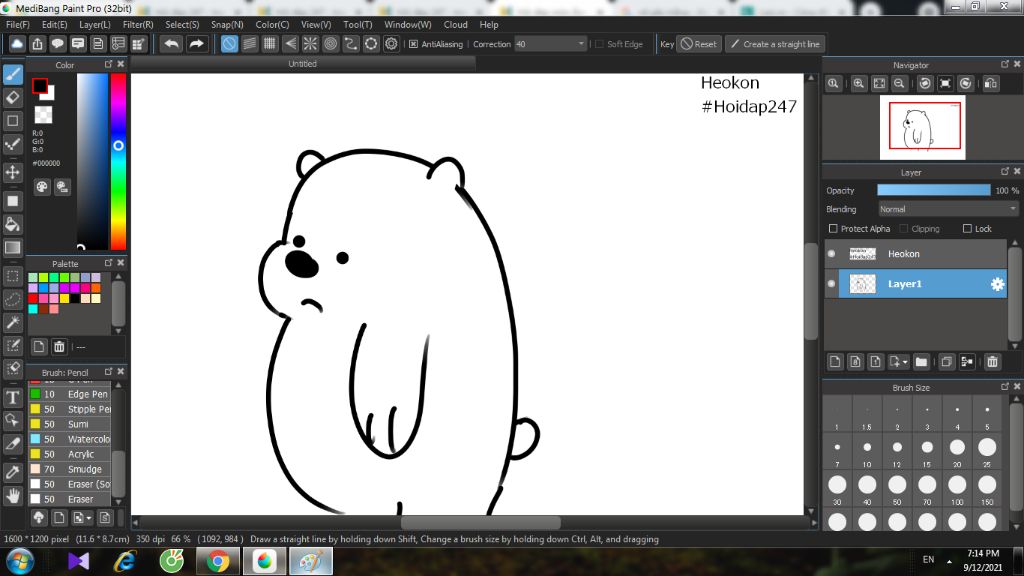This screenshot has height=576, width=1024.
Task: Click canvas horizontal scrollbar thumb
Action: [481, 522]
